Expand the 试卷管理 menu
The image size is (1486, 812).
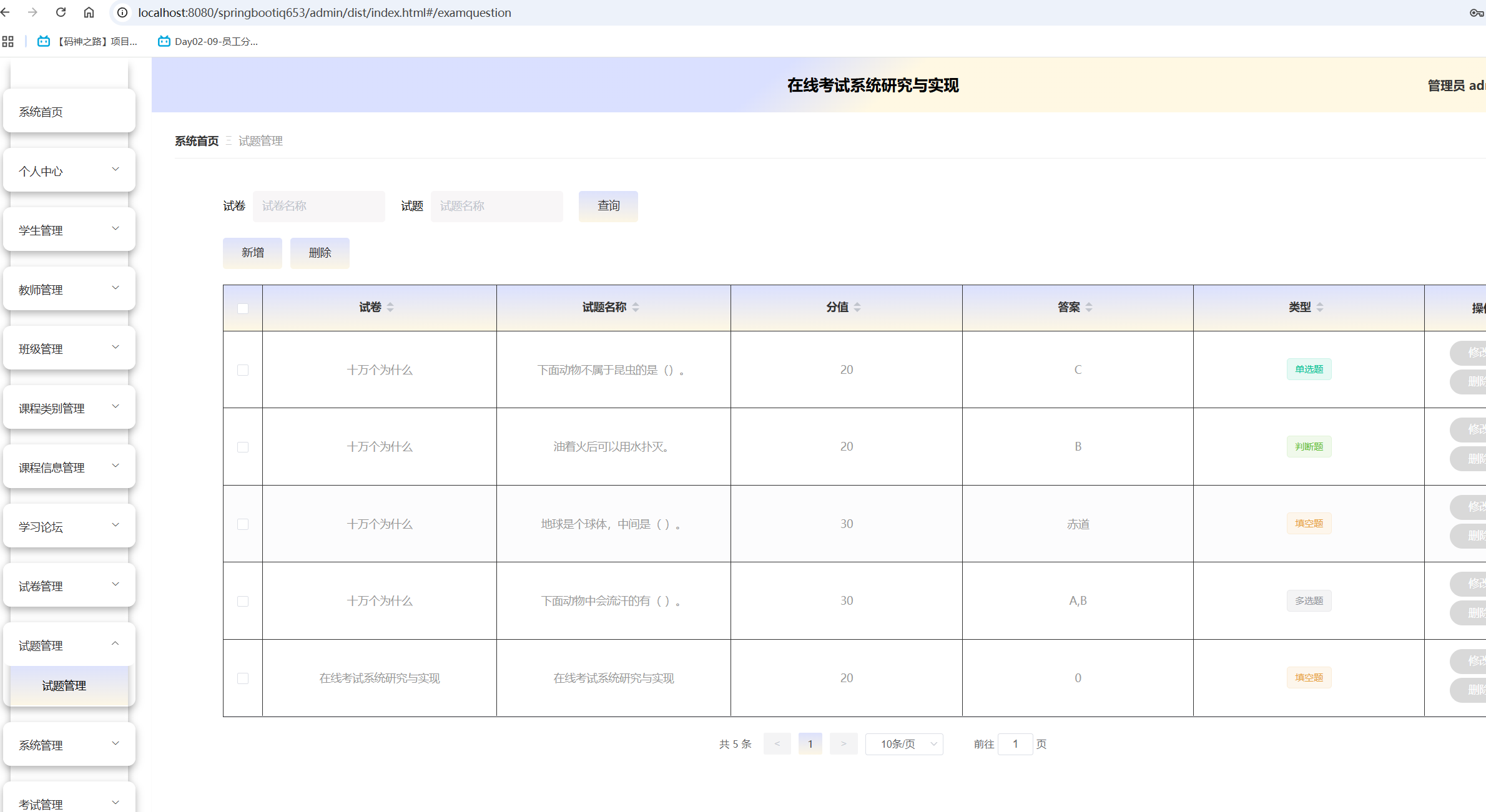tap(69, 585)
